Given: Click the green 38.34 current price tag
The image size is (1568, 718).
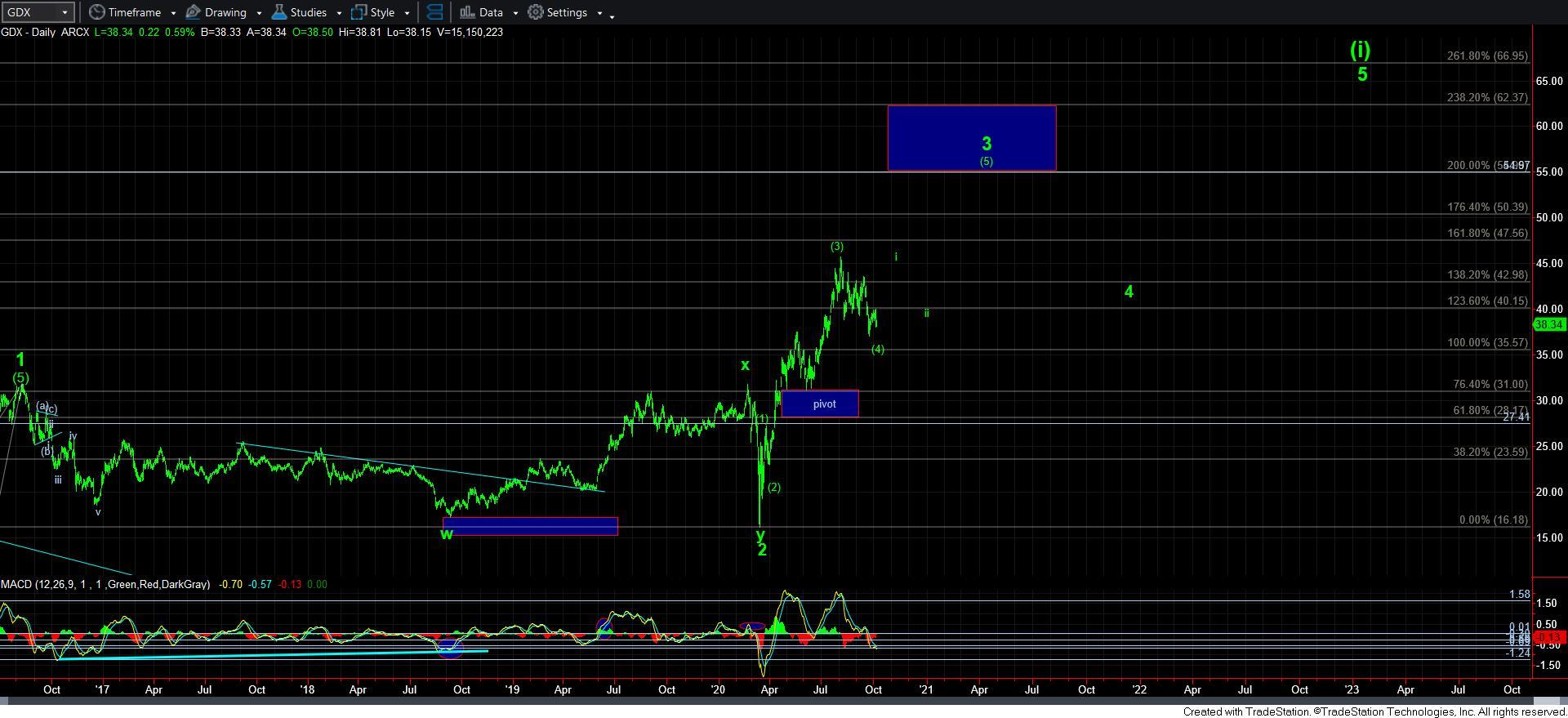Looking at the screenshot, I should 1548,325.
